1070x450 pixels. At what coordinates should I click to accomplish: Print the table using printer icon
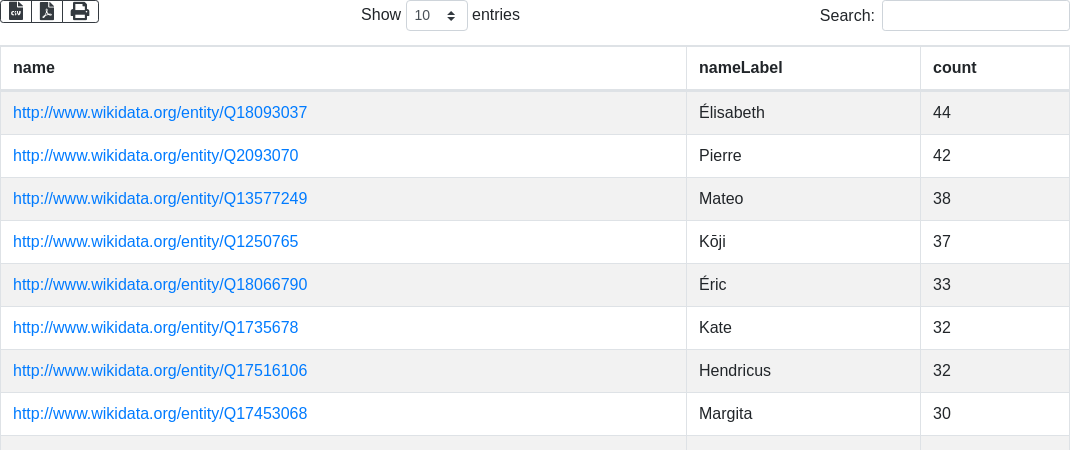(80, 11)
